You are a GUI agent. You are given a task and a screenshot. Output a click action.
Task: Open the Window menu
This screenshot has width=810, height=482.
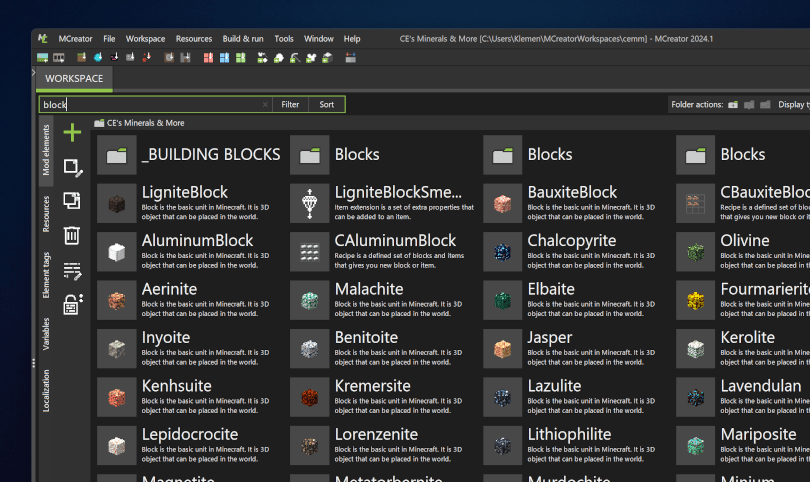coord(319,39)
